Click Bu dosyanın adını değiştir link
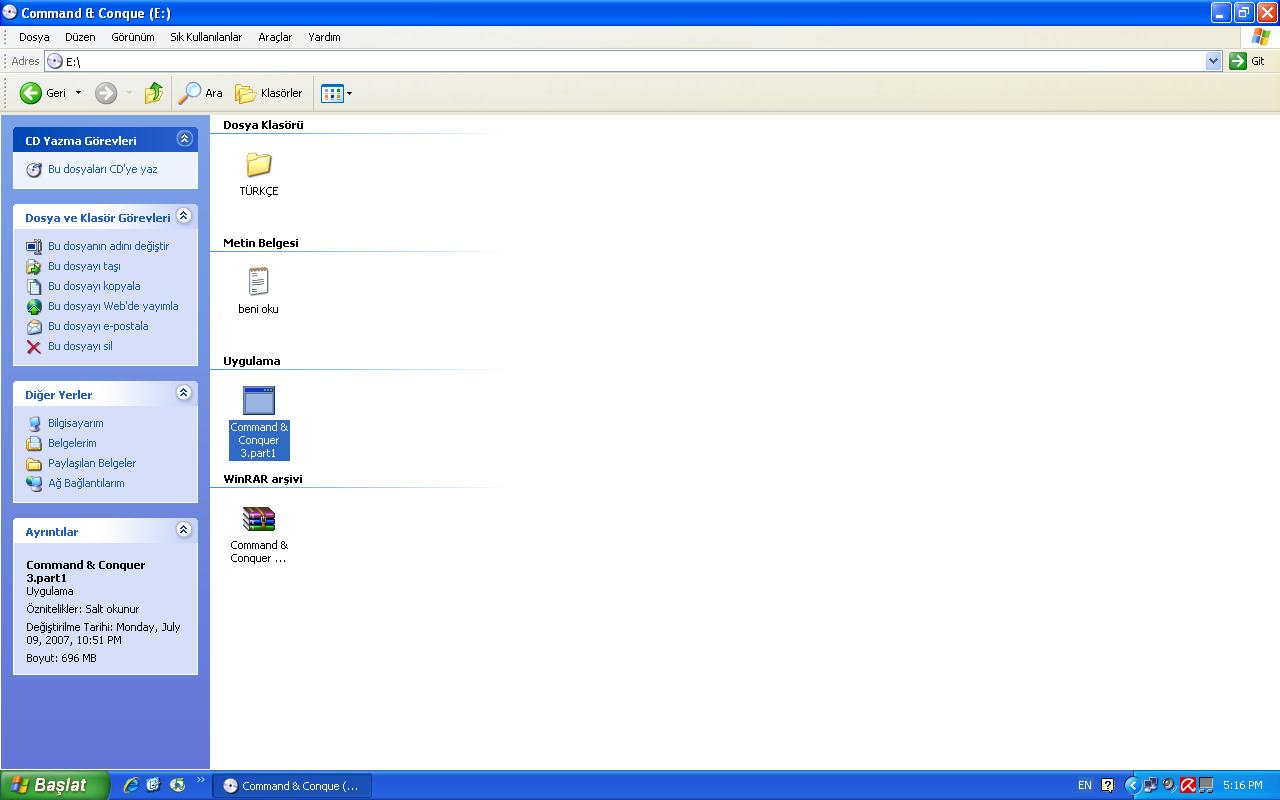Image resolution: width=1280 pixels, height=800 pixels. click(108, 246)
